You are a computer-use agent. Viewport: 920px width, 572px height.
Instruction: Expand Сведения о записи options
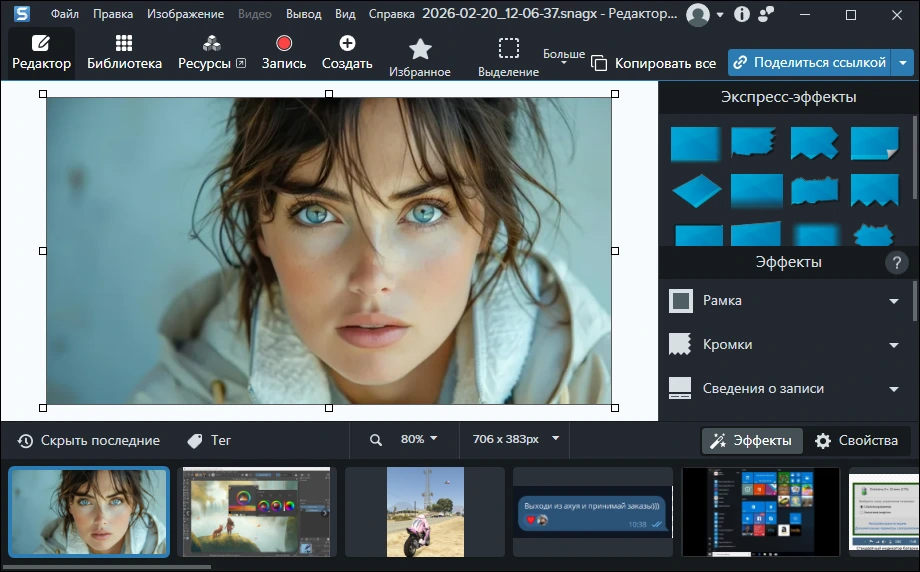coord(894,389)
